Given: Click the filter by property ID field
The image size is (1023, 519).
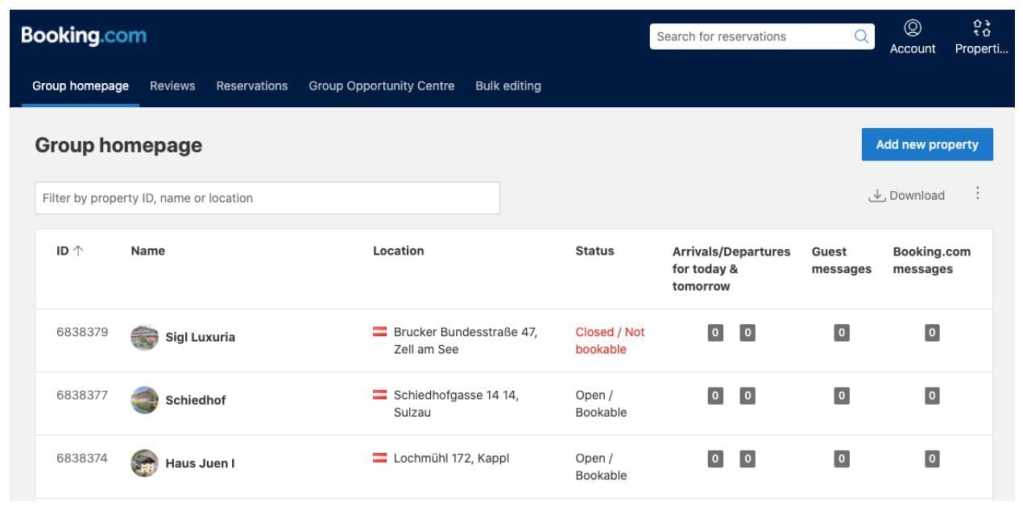Looking at the screenshot, I should click(267, 198).
